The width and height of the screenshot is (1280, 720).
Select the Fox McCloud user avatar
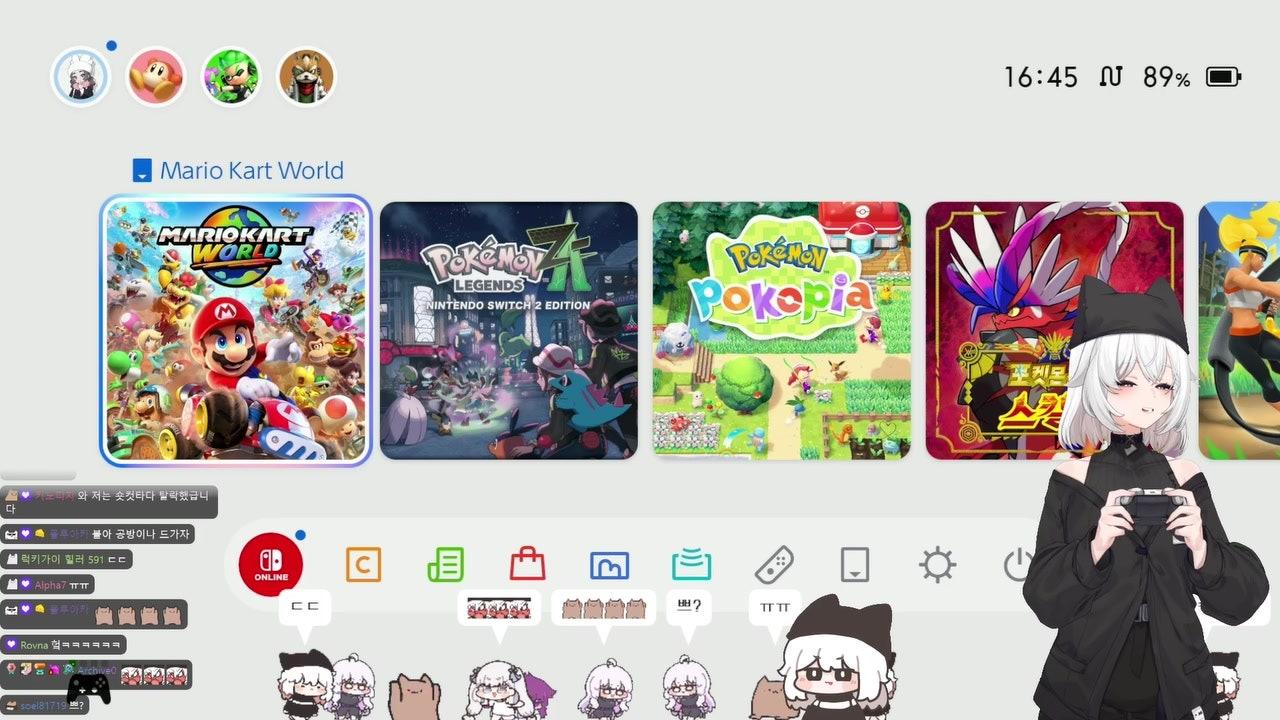pyautogui.click(x=306, y=77)
